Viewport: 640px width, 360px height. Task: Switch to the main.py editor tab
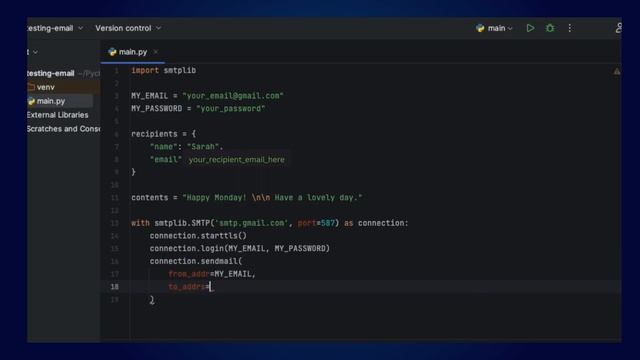pyautogui.click(x=133, y=52)
